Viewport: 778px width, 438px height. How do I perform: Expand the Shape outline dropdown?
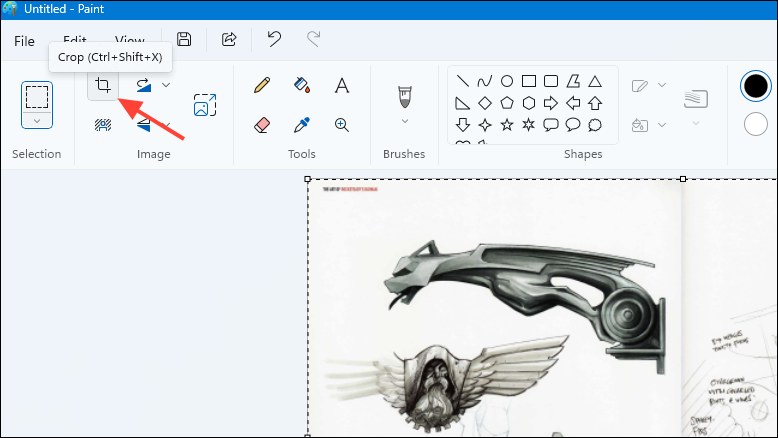pos(662,85)
